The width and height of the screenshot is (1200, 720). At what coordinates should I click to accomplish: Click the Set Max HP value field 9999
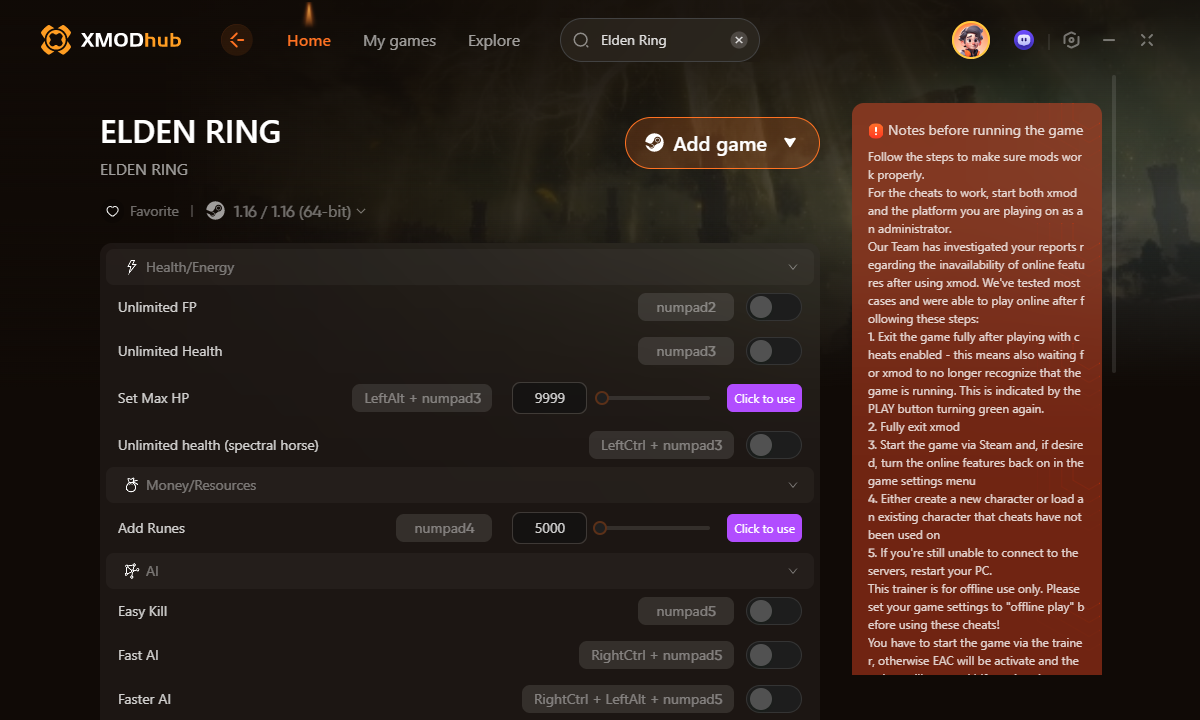pos(549,398)
